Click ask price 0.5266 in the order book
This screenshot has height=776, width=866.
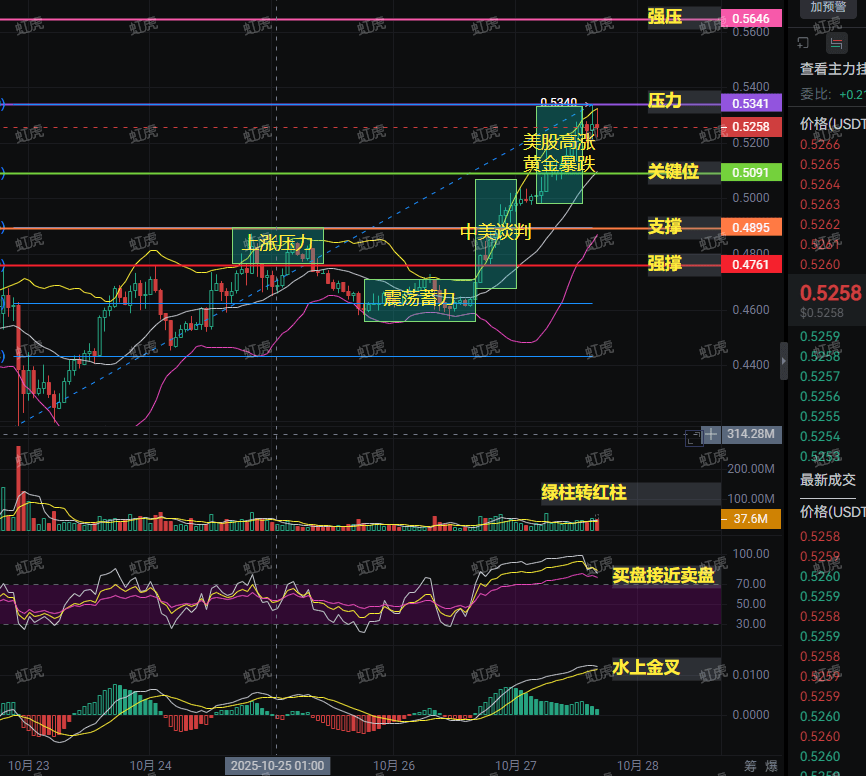tap(820, 145)
